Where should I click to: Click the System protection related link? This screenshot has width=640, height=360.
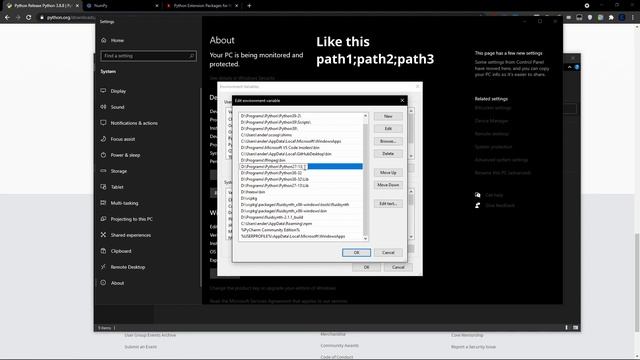click(493, 147)
